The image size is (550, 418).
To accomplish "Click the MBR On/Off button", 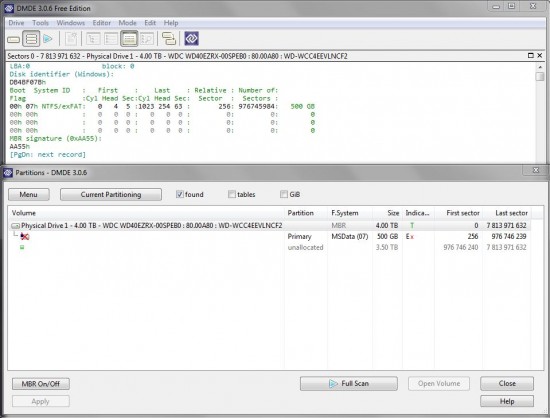I will 41,384.
